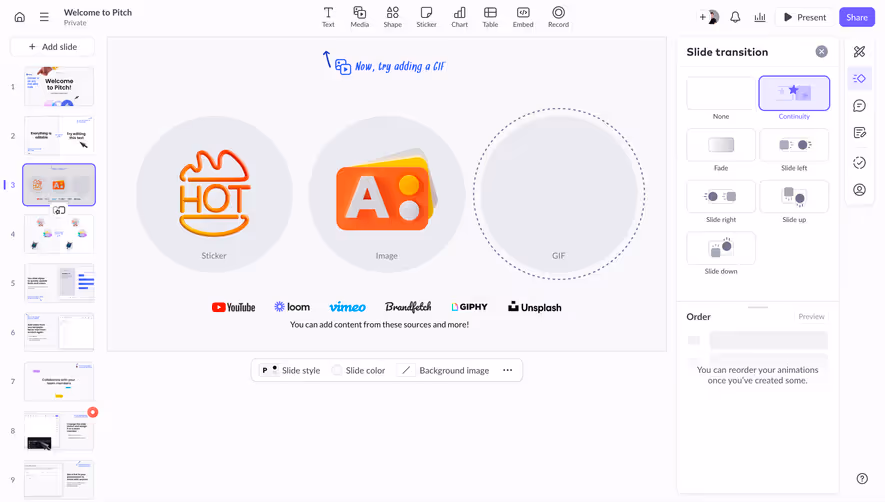Insert a Chart
Viewport: 885px width, 502px height.
[459, 17]
